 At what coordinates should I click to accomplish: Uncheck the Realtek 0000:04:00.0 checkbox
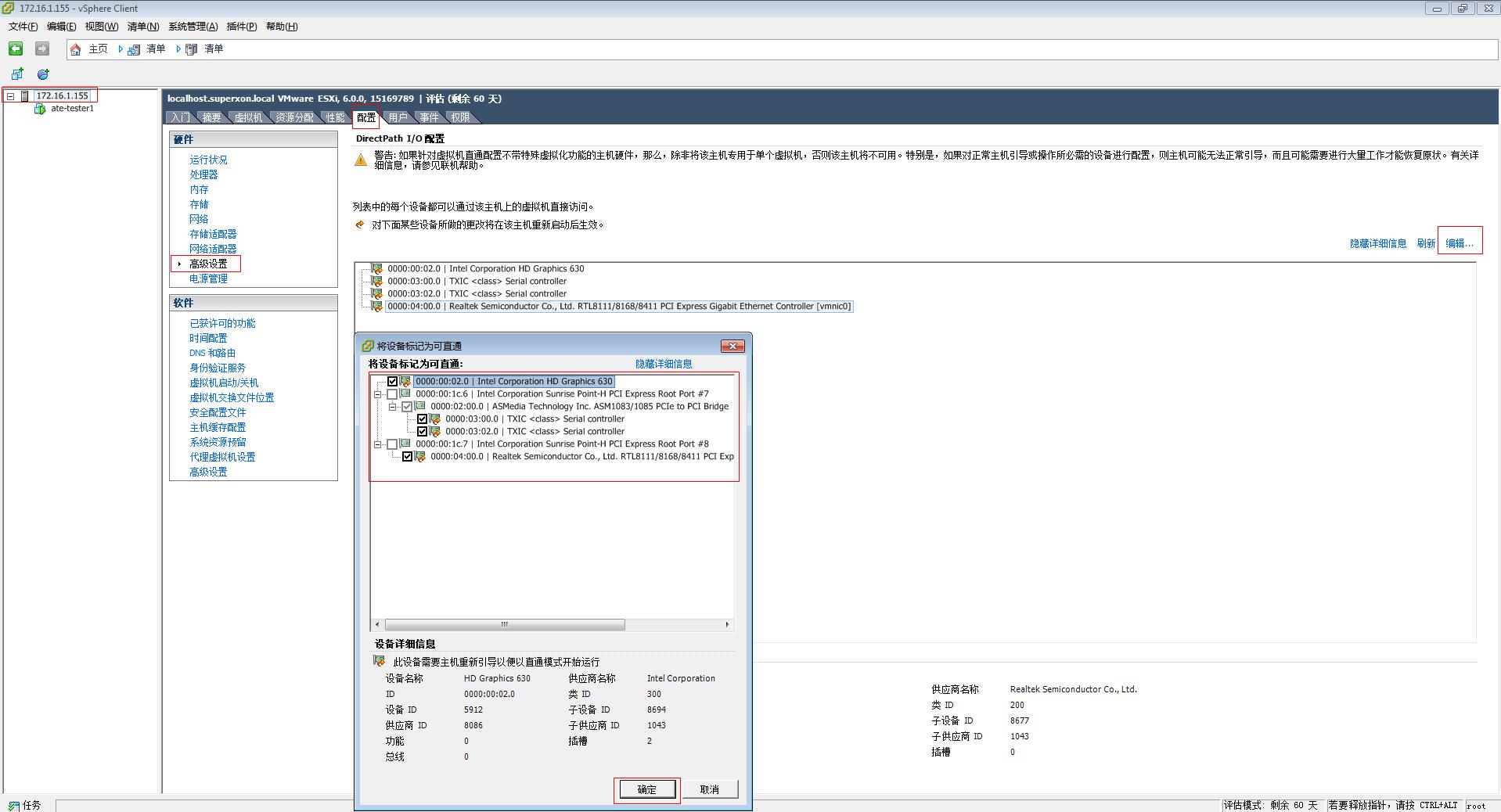407,457
